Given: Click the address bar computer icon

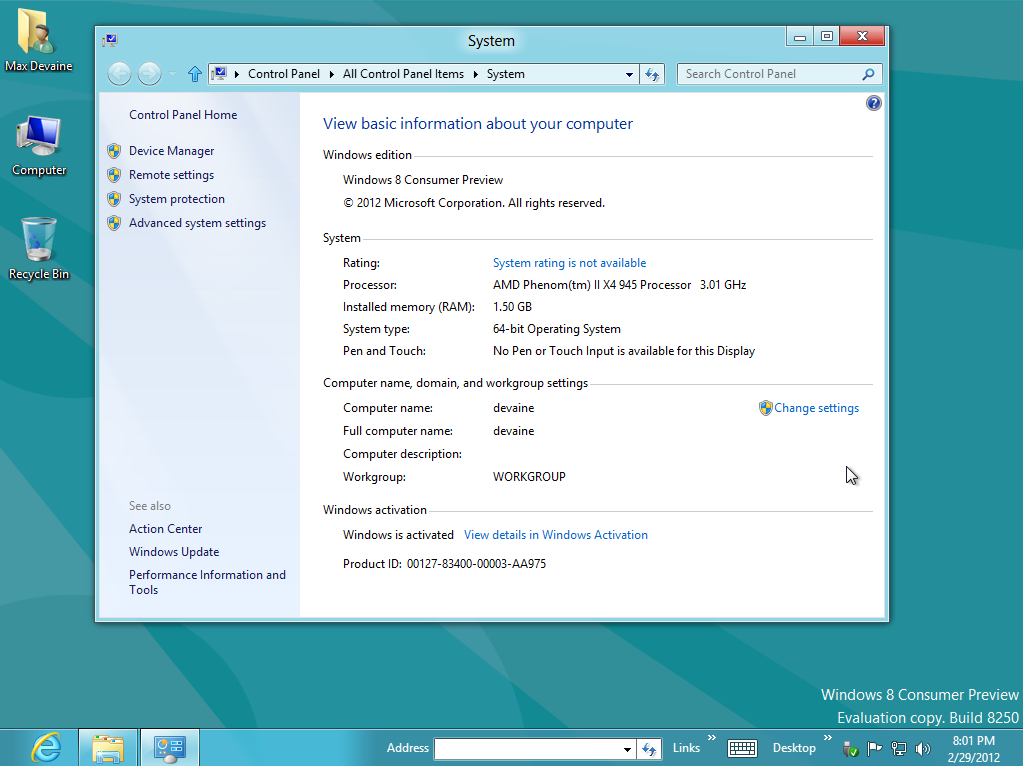Looking at the screenshot, I should point(220,73).
